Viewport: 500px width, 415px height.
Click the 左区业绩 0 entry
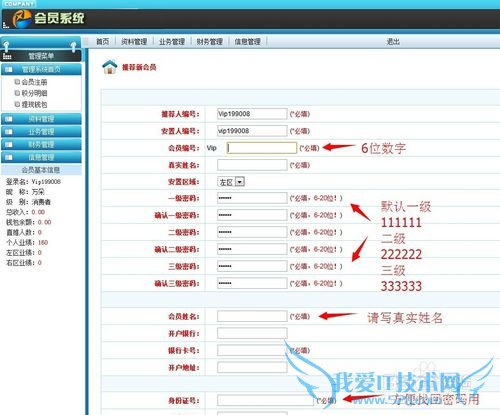(24, 253)
